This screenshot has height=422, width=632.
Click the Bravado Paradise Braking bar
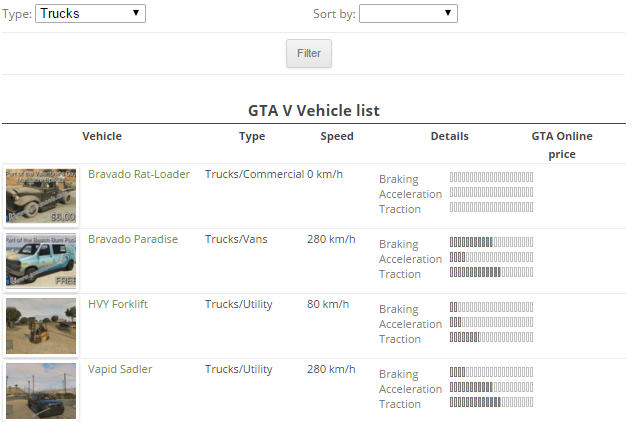491,242
